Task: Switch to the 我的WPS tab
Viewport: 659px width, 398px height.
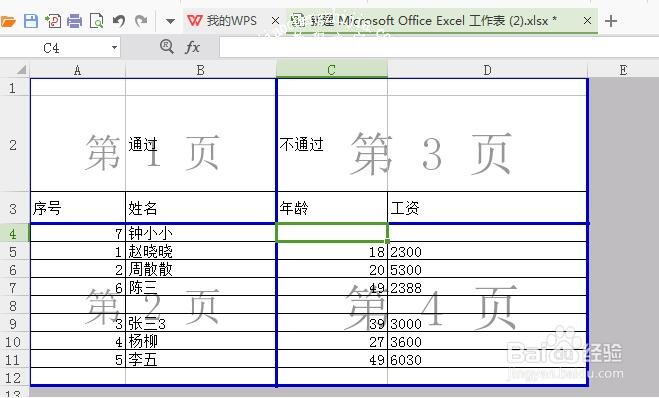Action: pos(223,20)
